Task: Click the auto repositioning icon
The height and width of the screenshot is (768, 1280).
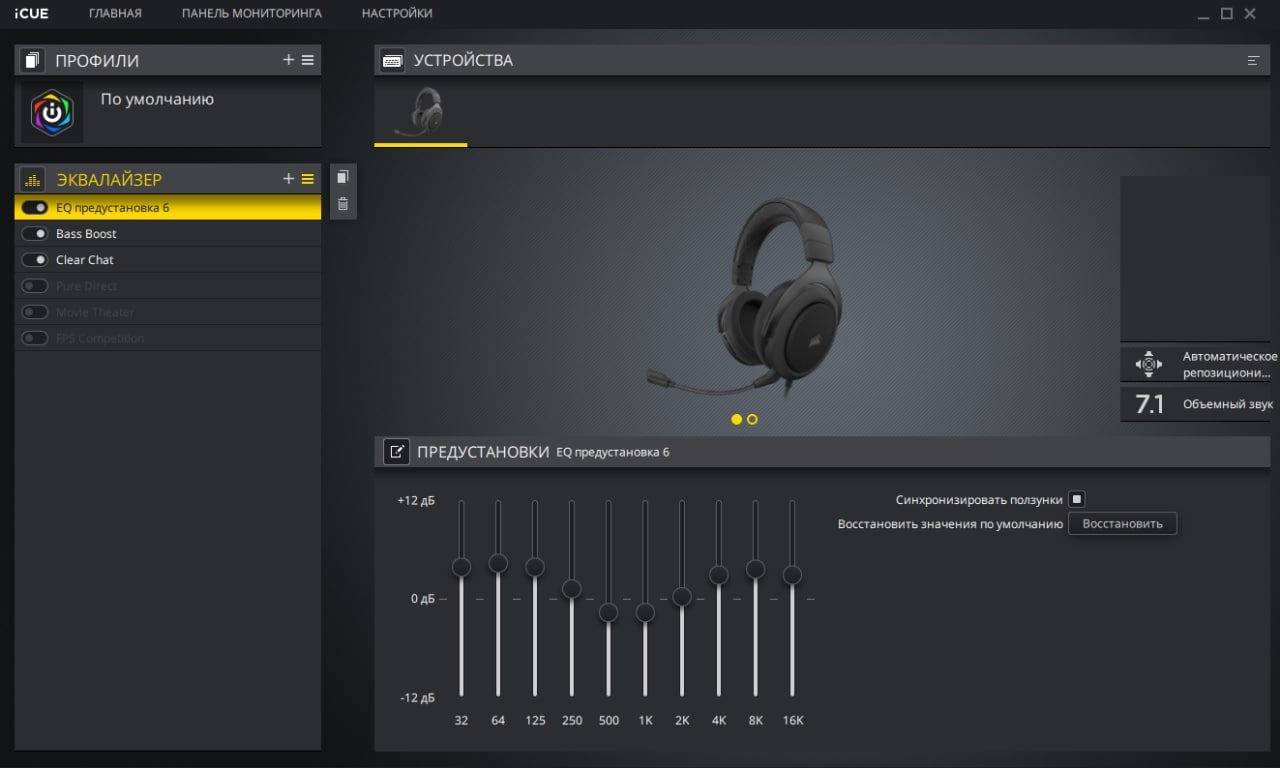Action: [x=1148, y=364]
